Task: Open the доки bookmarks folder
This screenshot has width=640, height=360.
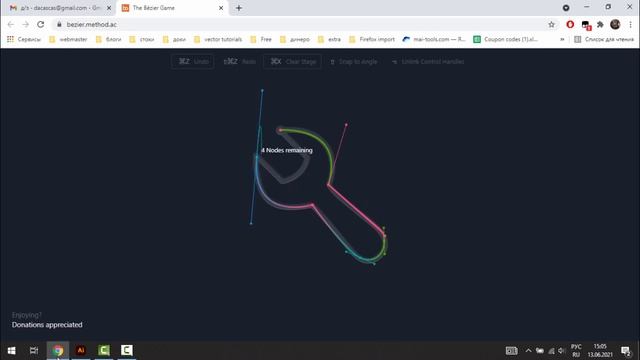Action: 174,39
